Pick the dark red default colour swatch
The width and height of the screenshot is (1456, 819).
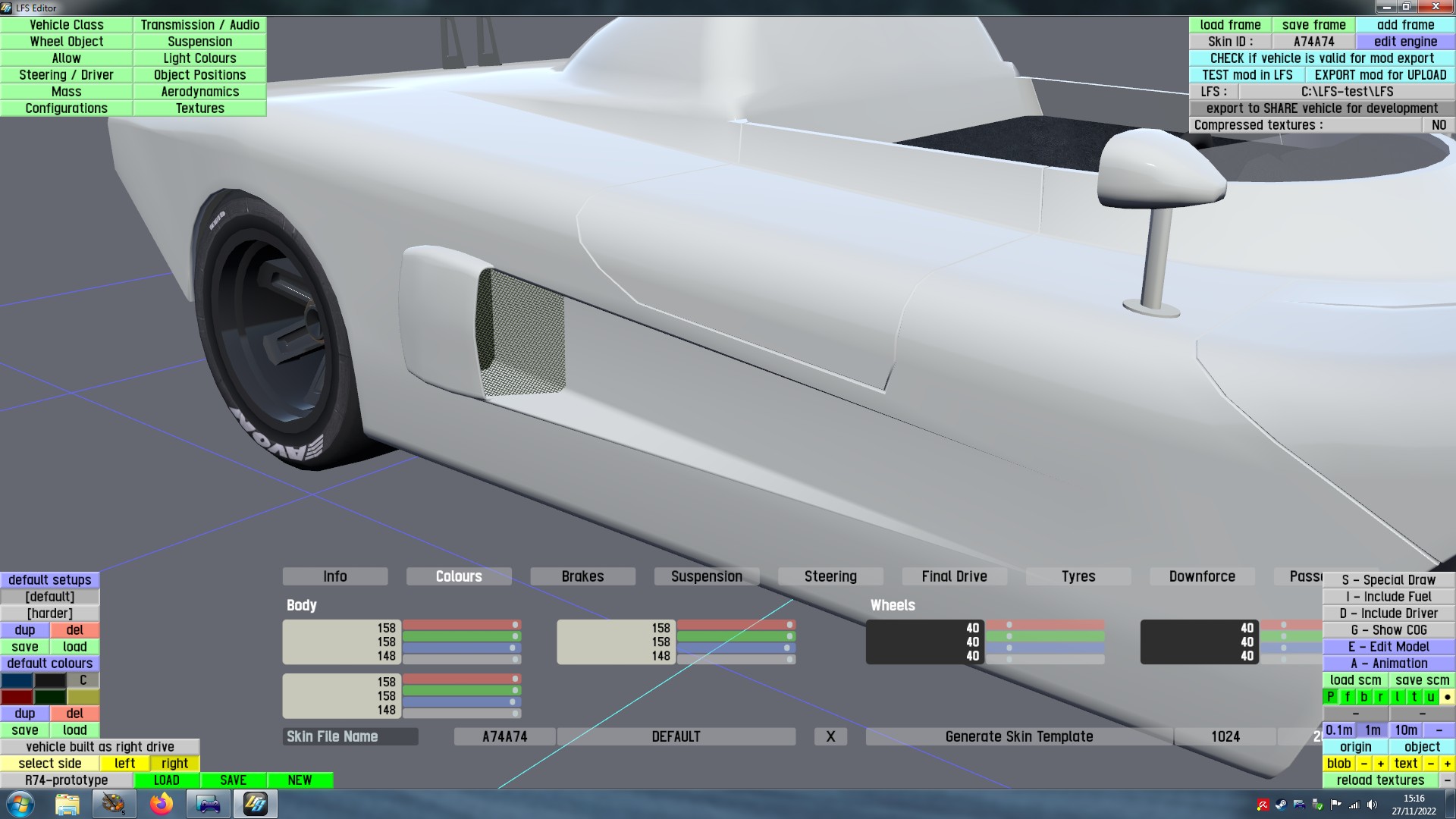coord(17,697)
